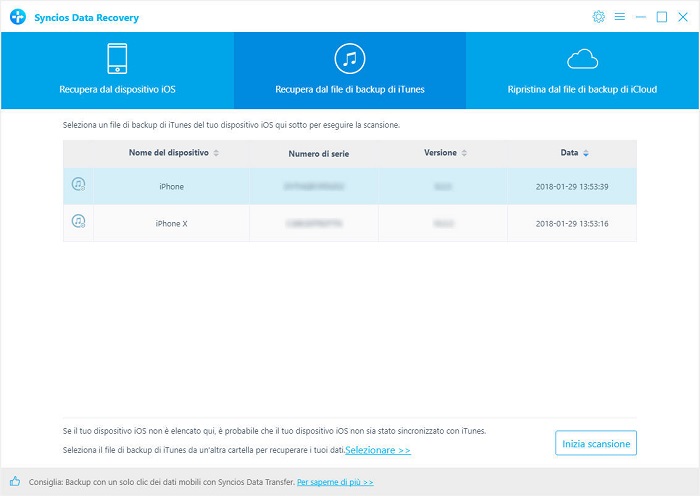Image resolution: width=700 pixels, height=496 pixels.
Task: Click the iCloud cloud icon
Action: (x=582, y=59)
